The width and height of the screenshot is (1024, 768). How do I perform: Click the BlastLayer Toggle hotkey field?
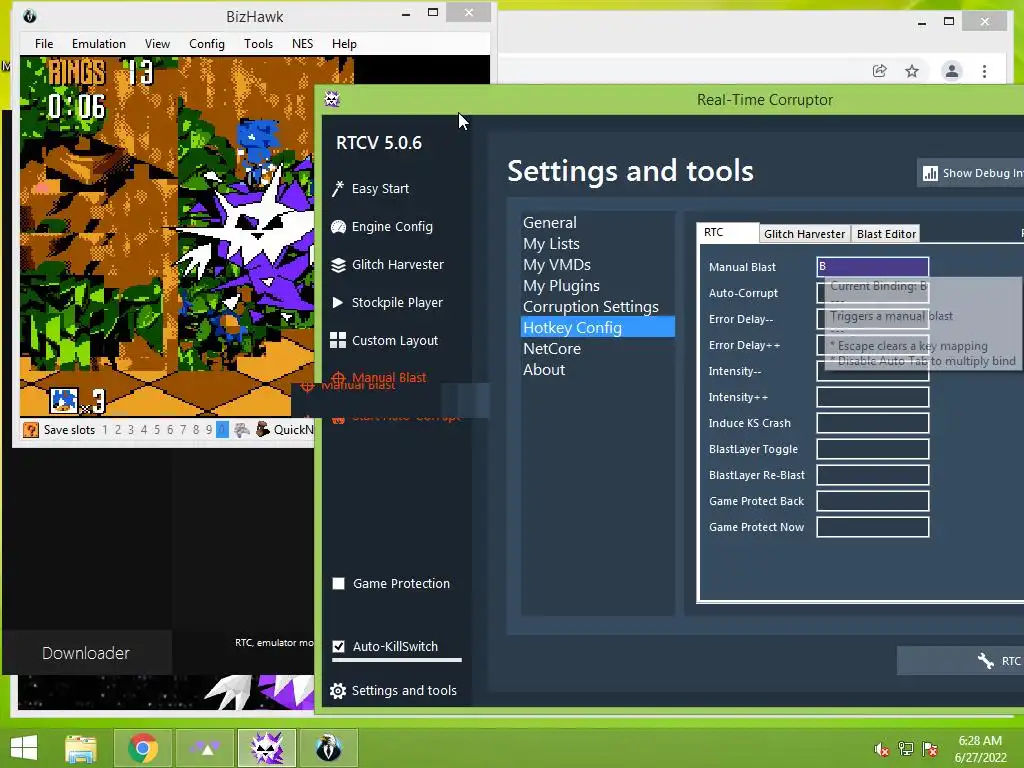pyautogui.click(x=872, y=449)
